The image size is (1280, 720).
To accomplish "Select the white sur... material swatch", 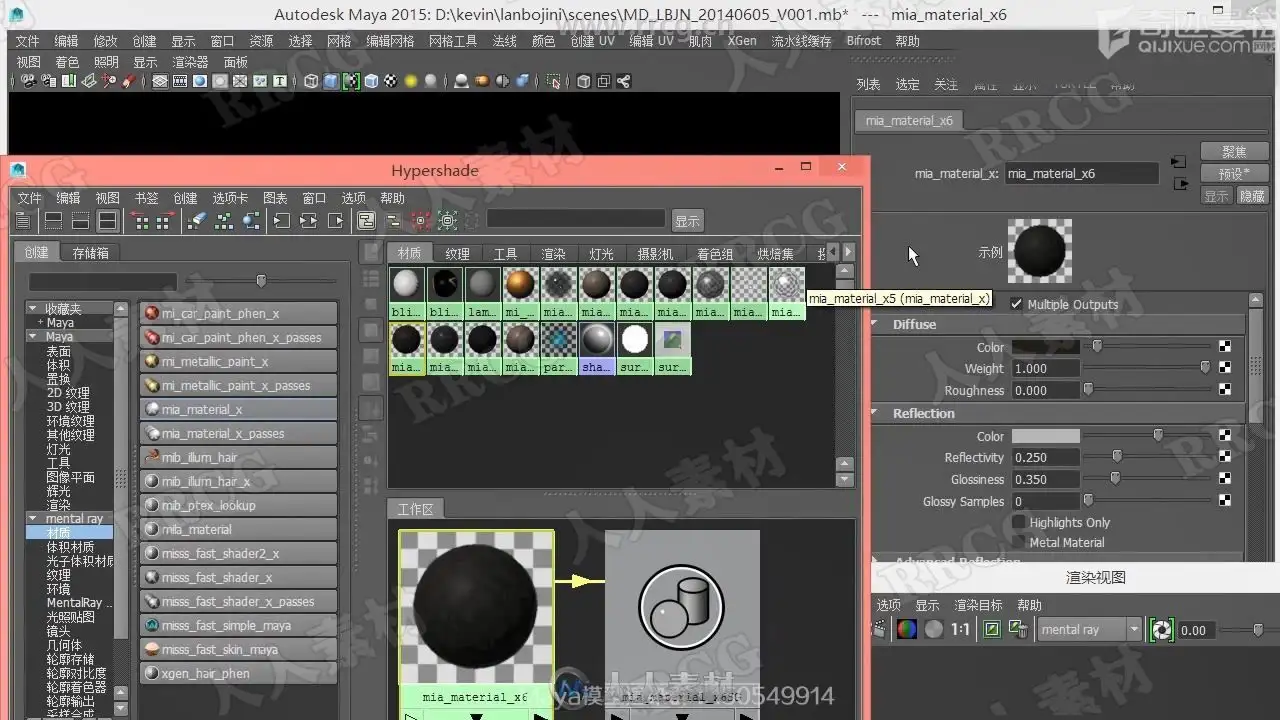I will [634, 348].
